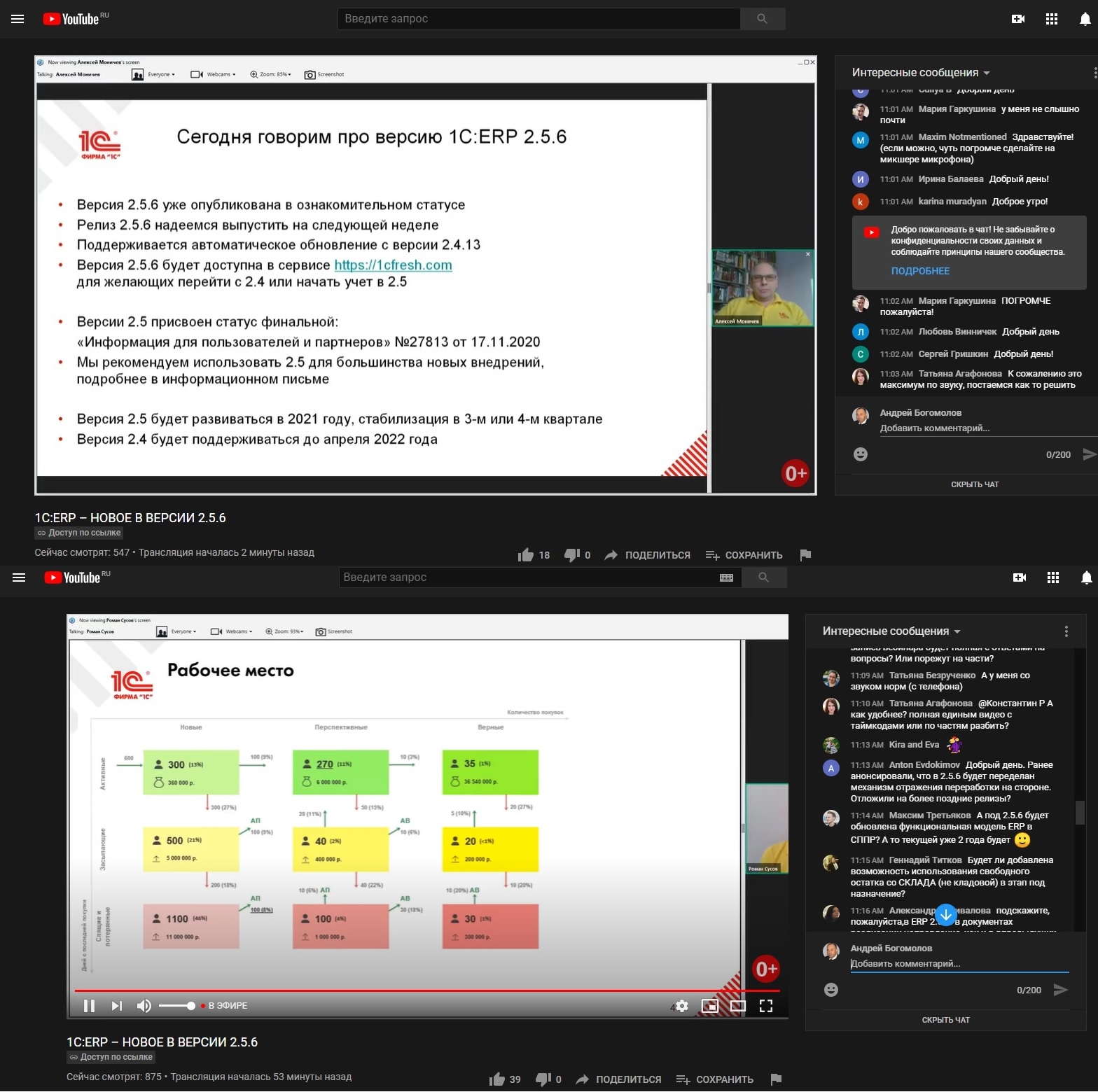Click author name Kira and Eva in chat

tap(914, 745)
